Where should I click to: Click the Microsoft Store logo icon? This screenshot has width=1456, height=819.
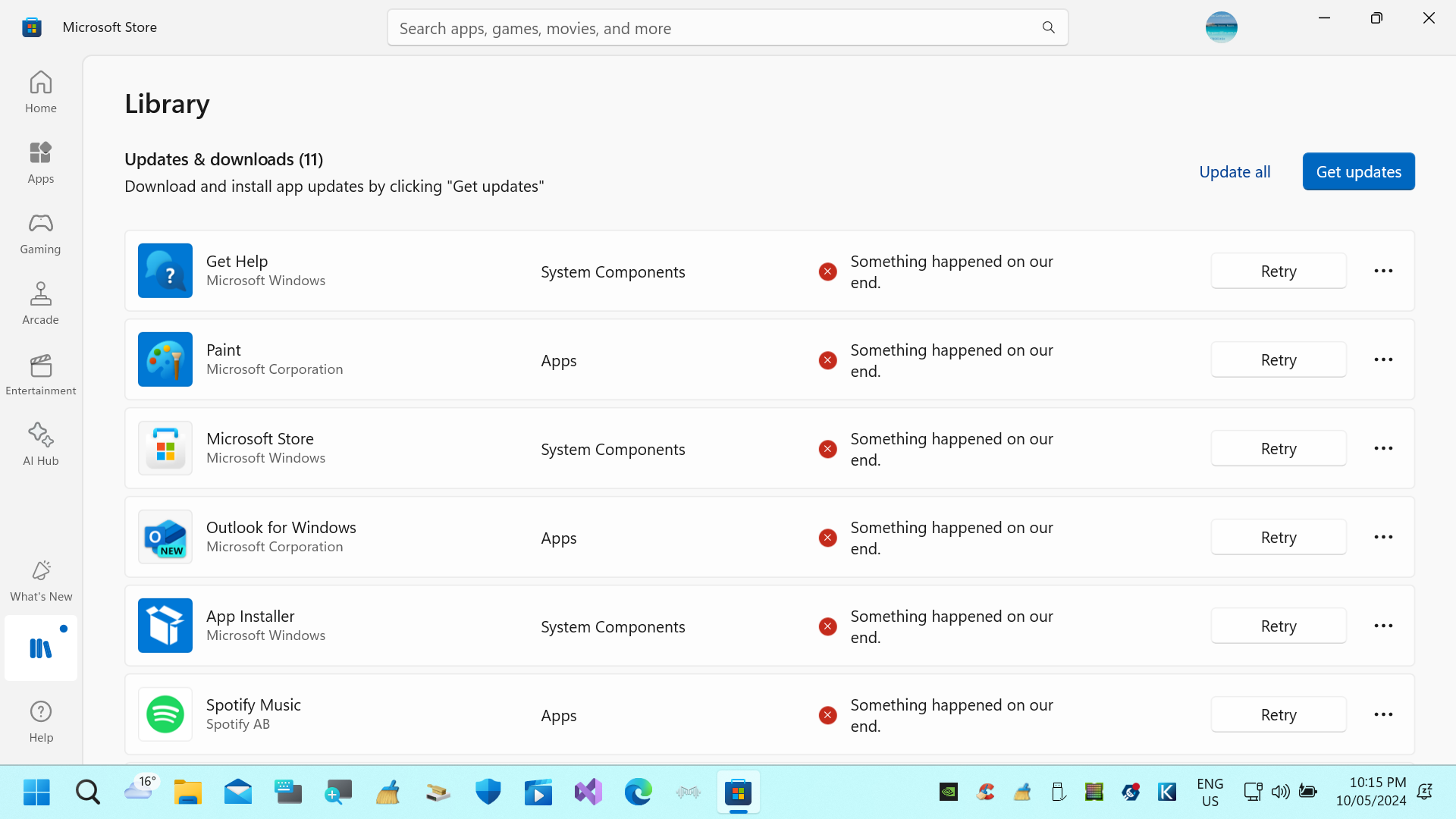click(32, 27)
